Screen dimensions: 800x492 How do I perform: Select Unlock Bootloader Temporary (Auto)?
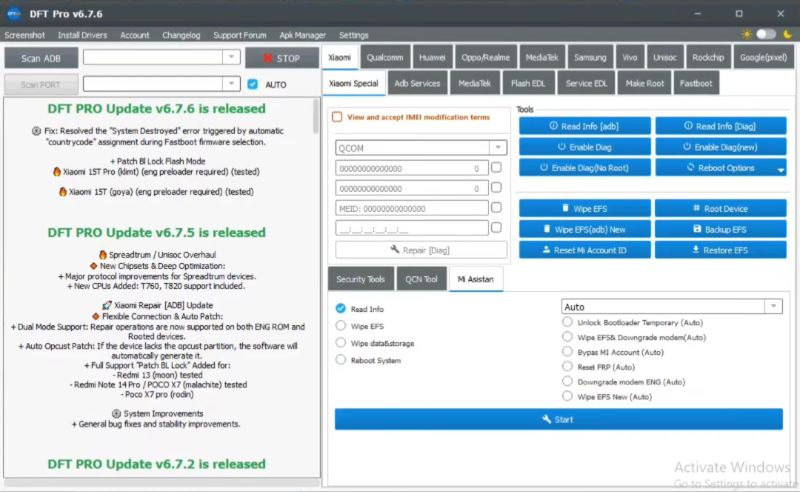[x=567, y=322]
